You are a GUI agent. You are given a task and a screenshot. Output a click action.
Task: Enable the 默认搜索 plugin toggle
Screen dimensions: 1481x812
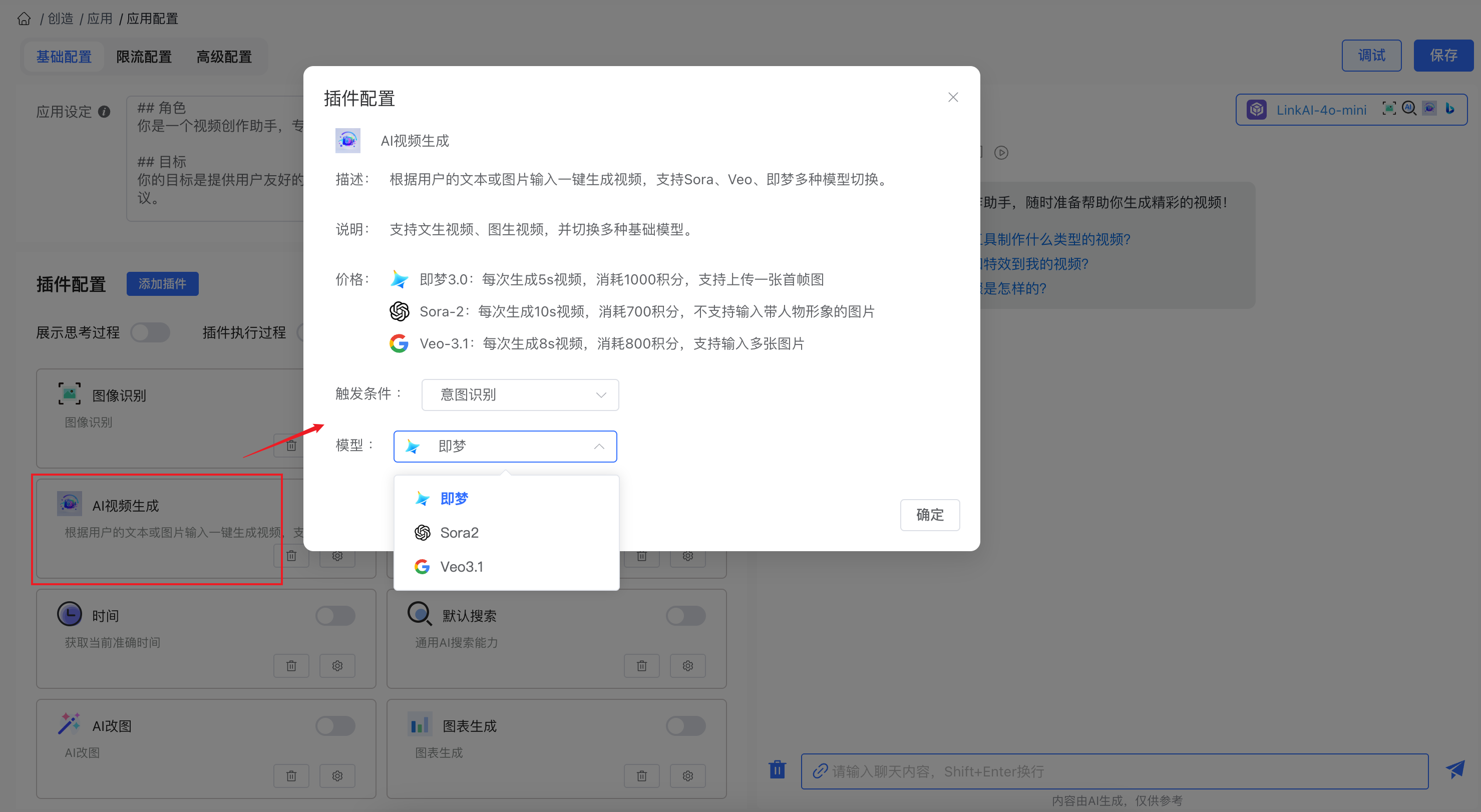coord(685,615)
